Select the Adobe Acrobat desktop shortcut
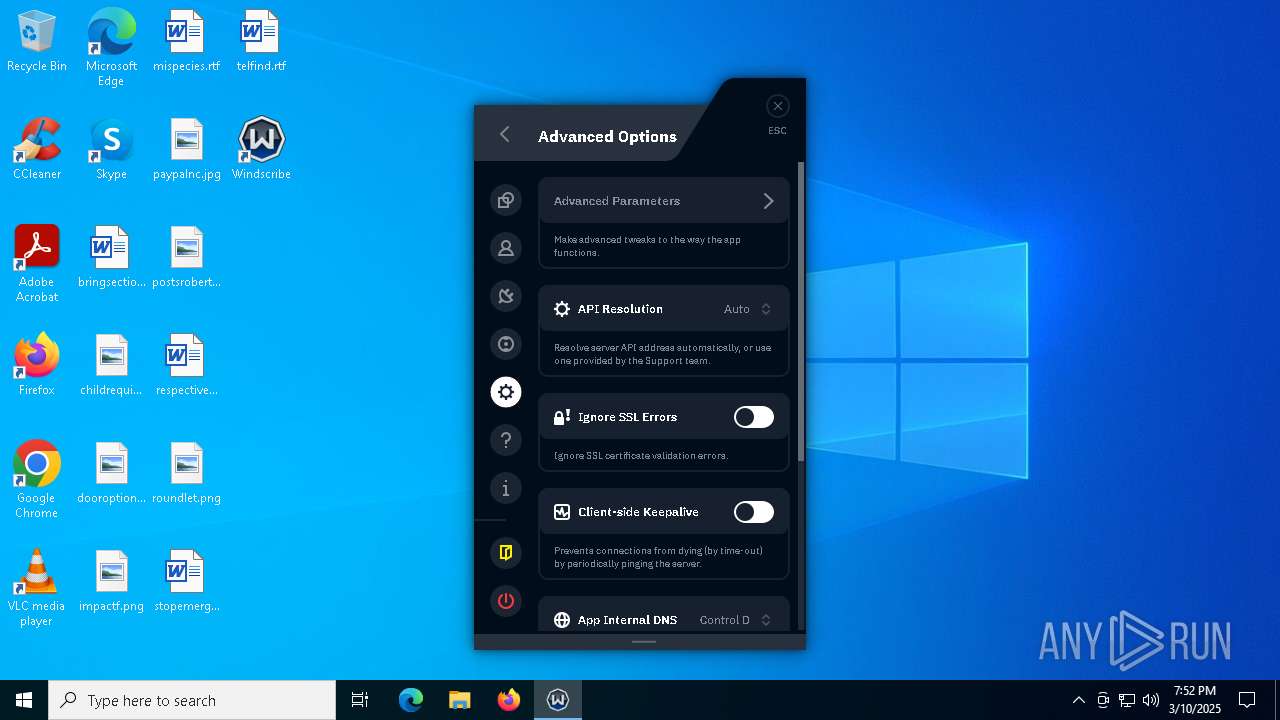 37,264
